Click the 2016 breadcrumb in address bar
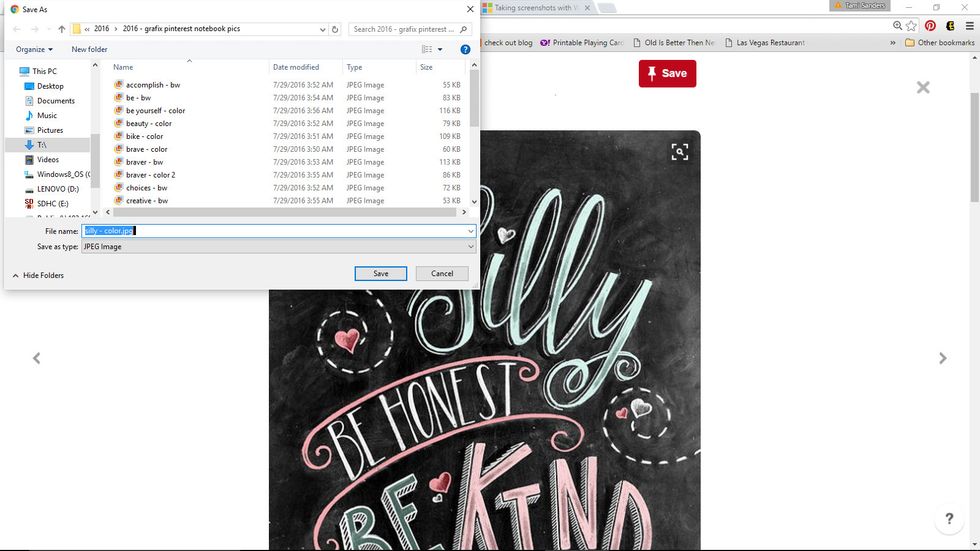The height and width of the screenshot is (551, 980). (x=101, y=29)
